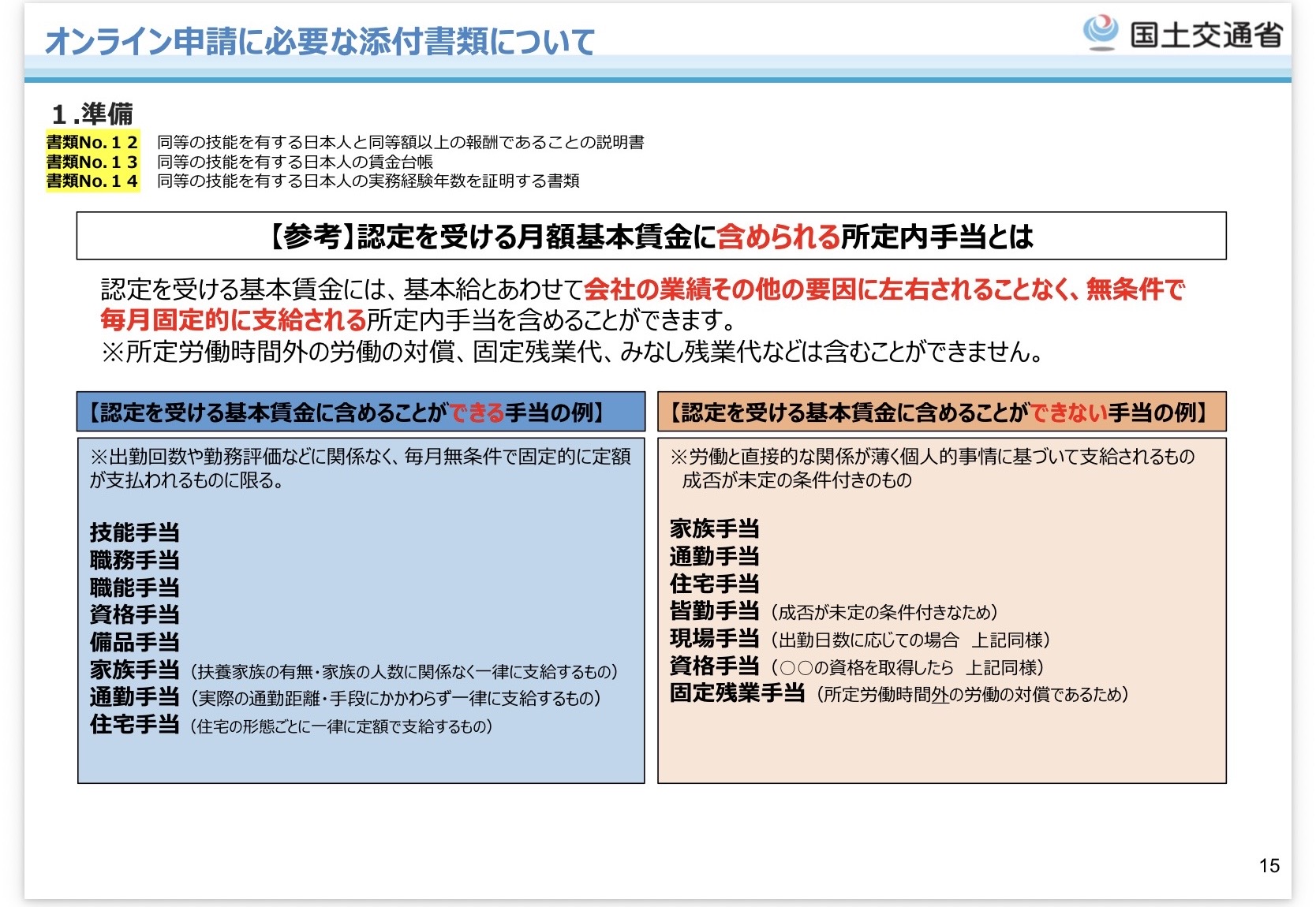Viewport: 1316px width, 907px height.
Task: Click the page number 15
Action: pos(1269,866)
